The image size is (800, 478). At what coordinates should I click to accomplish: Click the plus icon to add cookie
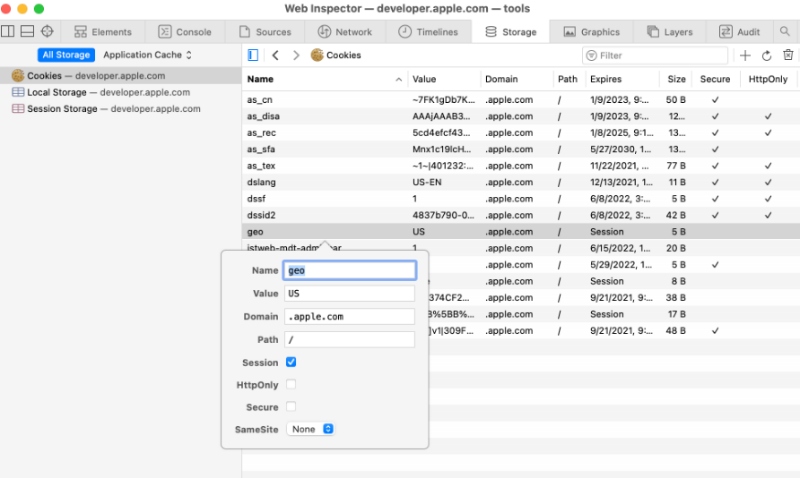(745, 56)
